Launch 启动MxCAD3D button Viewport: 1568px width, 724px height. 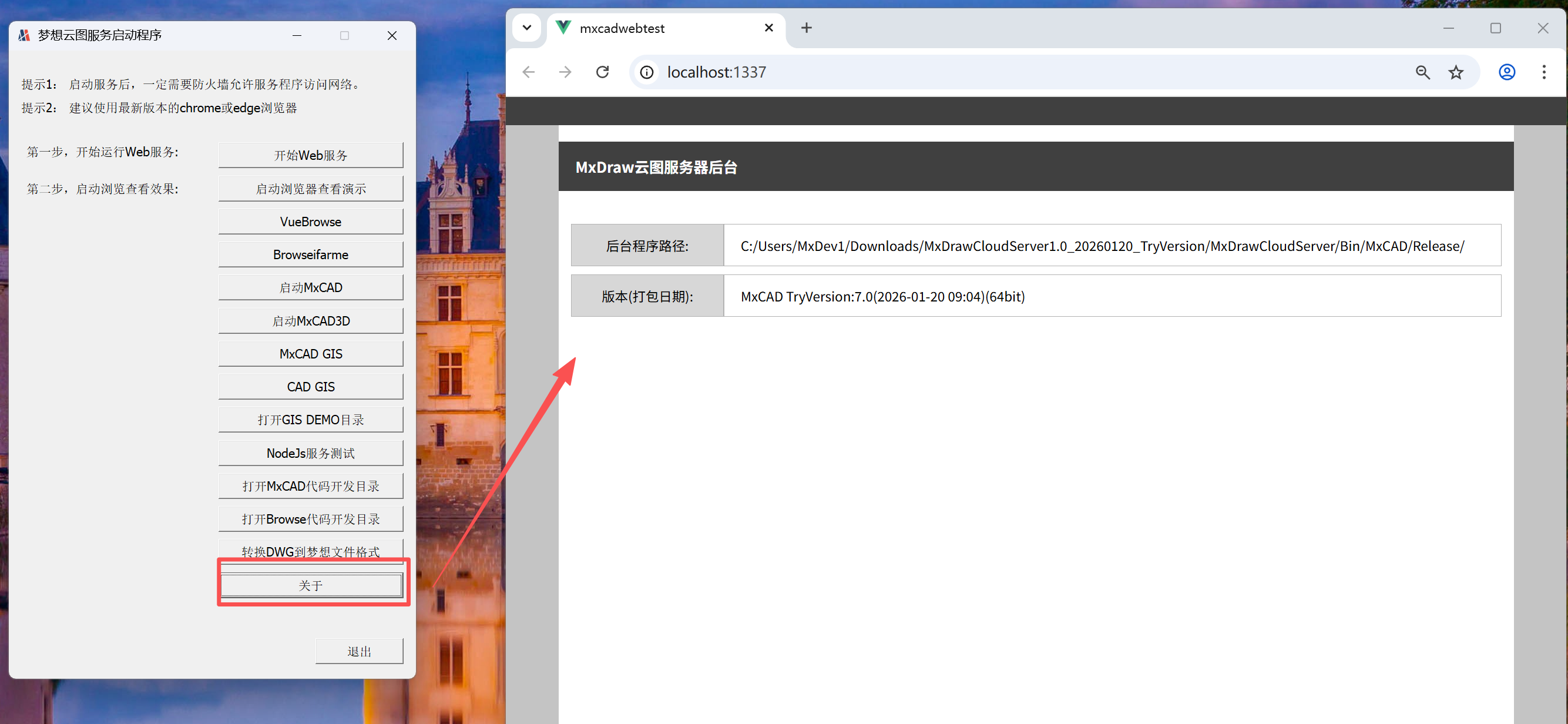coord(310,321)
